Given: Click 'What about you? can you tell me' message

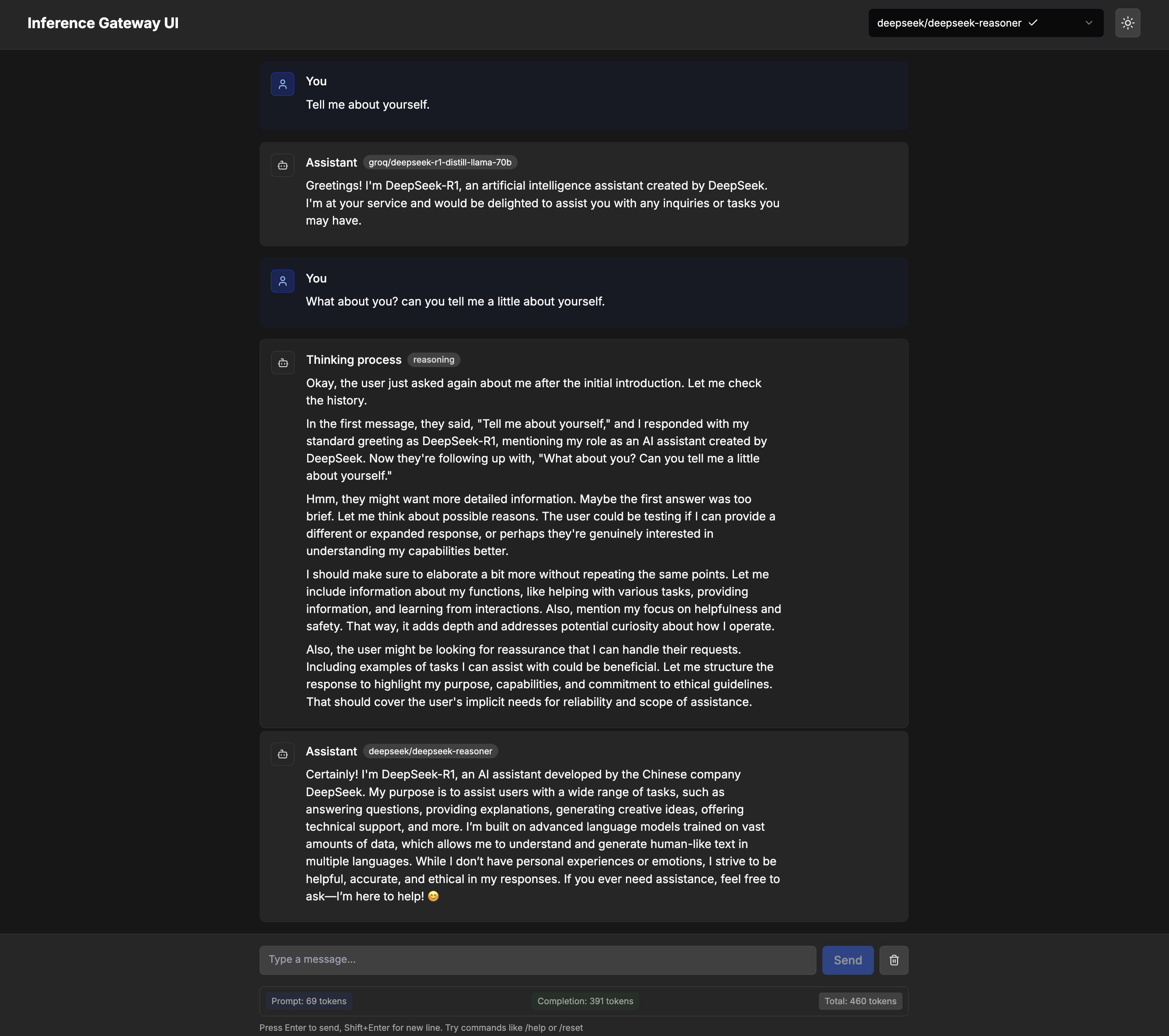Looking at the screenshot, I should [455, 301].
